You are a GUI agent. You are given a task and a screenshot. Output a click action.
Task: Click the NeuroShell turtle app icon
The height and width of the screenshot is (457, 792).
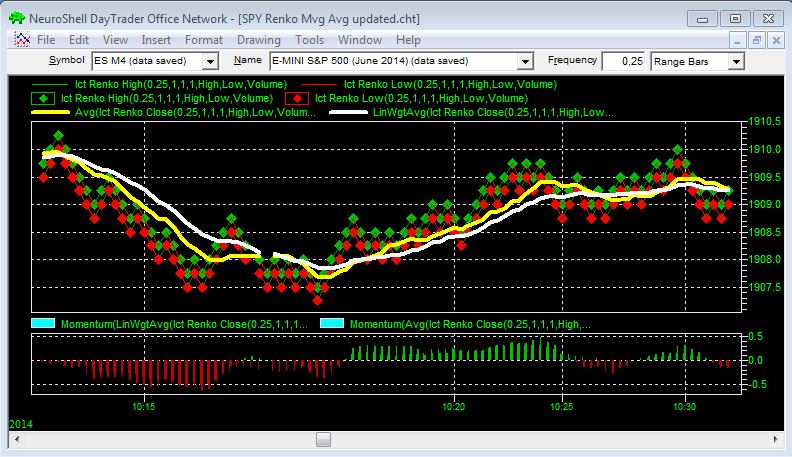coord(17,19)
